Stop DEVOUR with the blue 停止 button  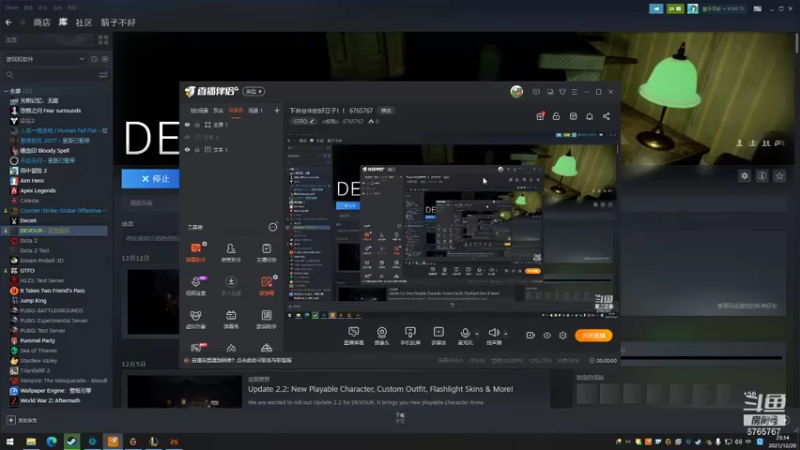pos(151,179)
